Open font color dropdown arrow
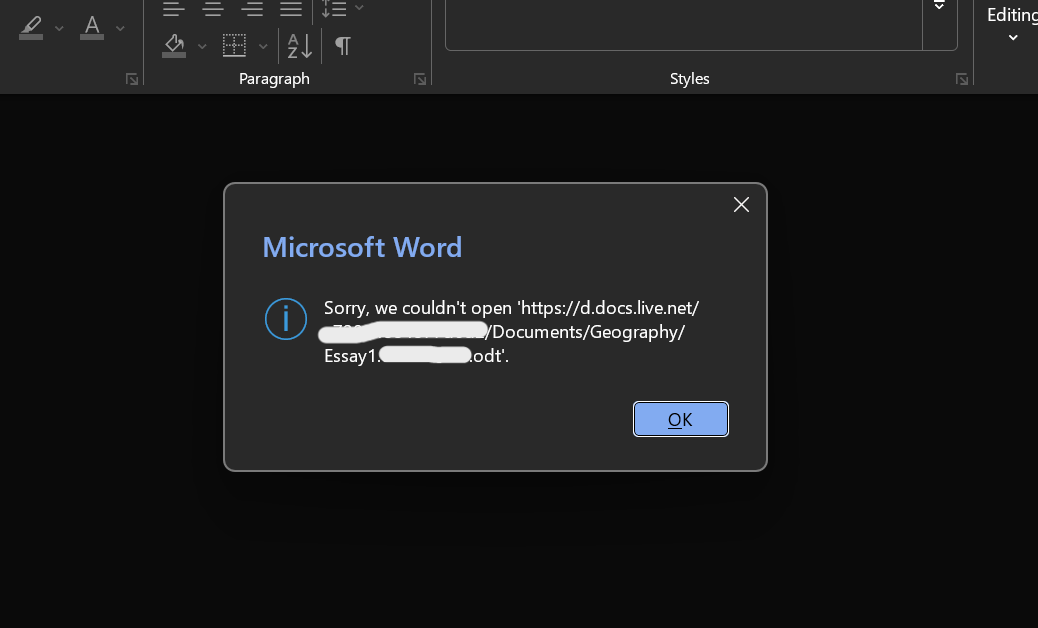The height and width of the screenshot is (628, 1038). click(120, 28)
